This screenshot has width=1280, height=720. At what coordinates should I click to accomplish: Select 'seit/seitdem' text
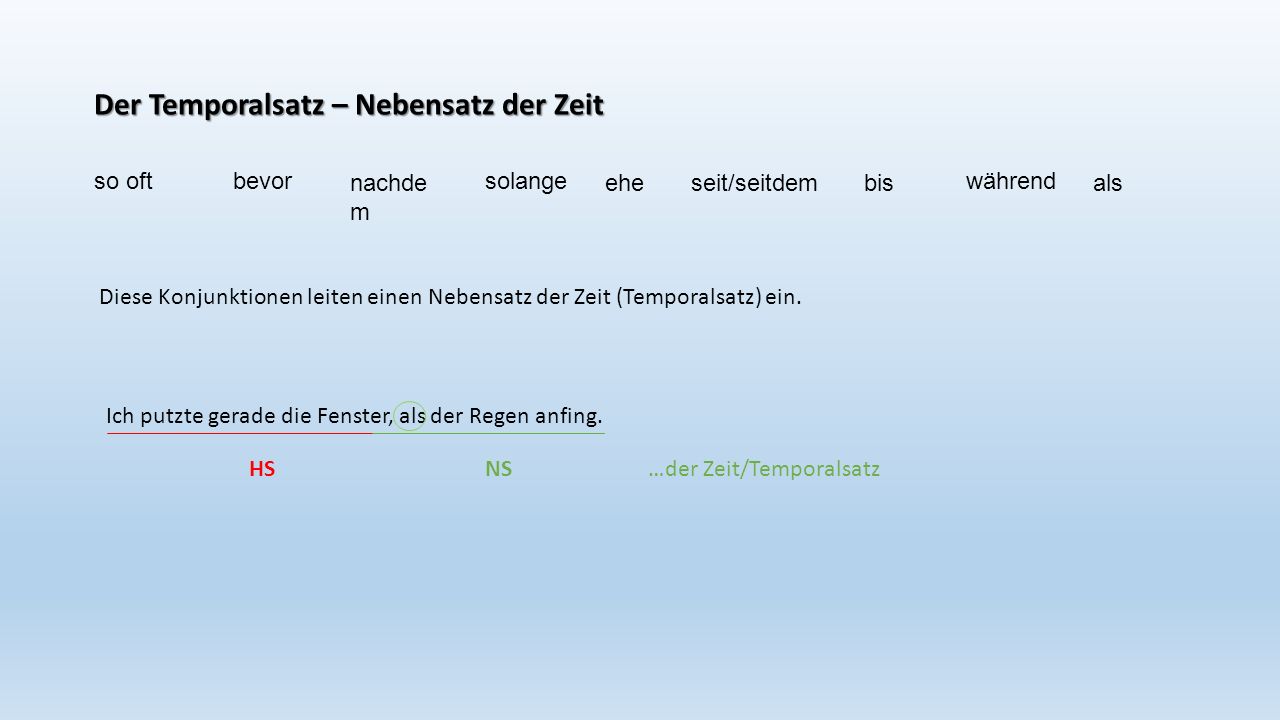click(x=754, y=184)
